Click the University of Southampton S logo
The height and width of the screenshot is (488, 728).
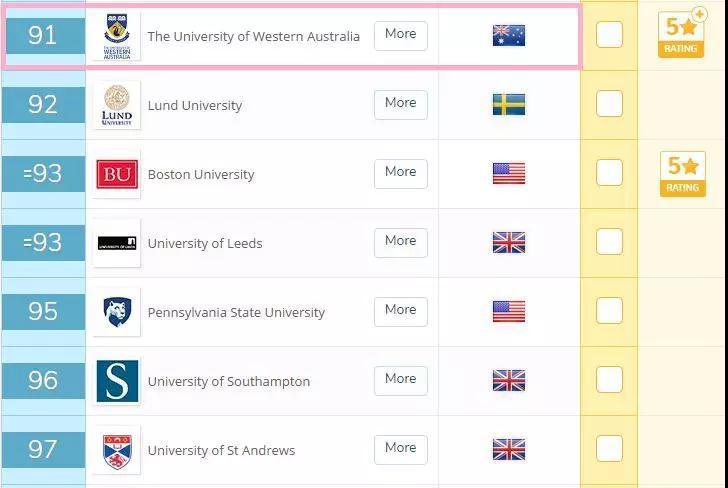click(x=116, y=381)
